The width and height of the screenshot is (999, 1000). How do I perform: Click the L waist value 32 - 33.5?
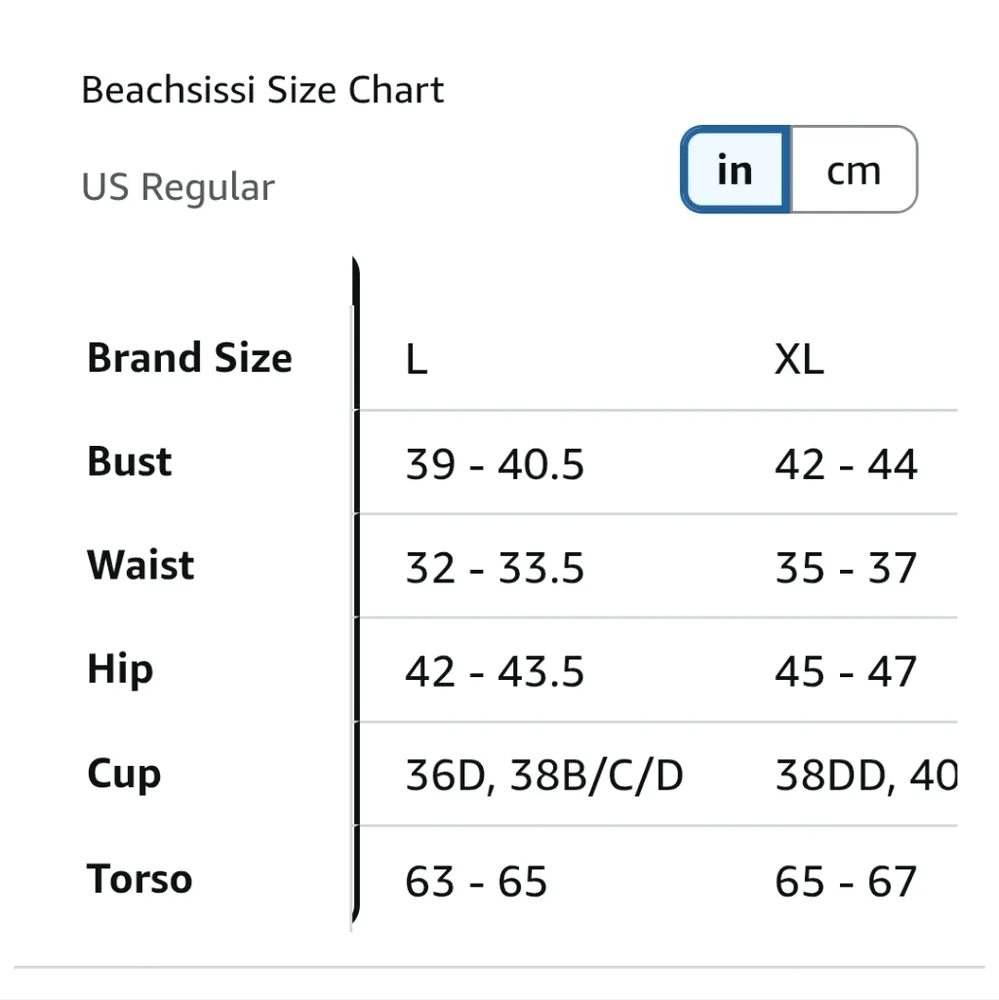[x=494, y=569]
